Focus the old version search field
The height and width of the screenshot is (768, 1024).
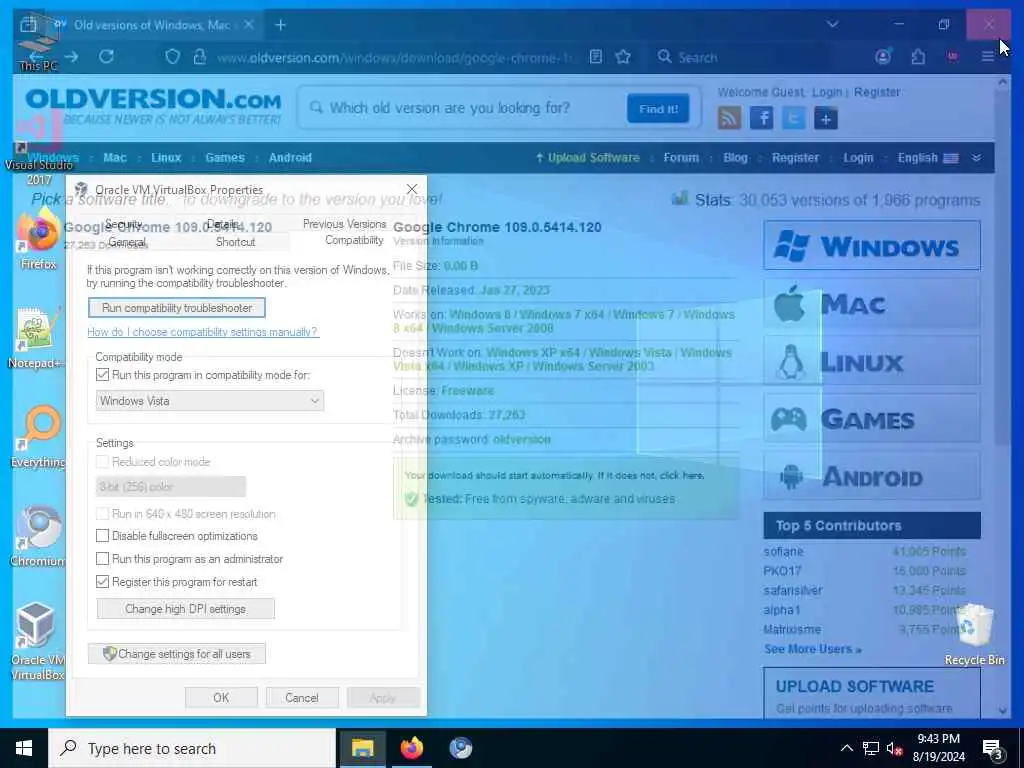464,108
